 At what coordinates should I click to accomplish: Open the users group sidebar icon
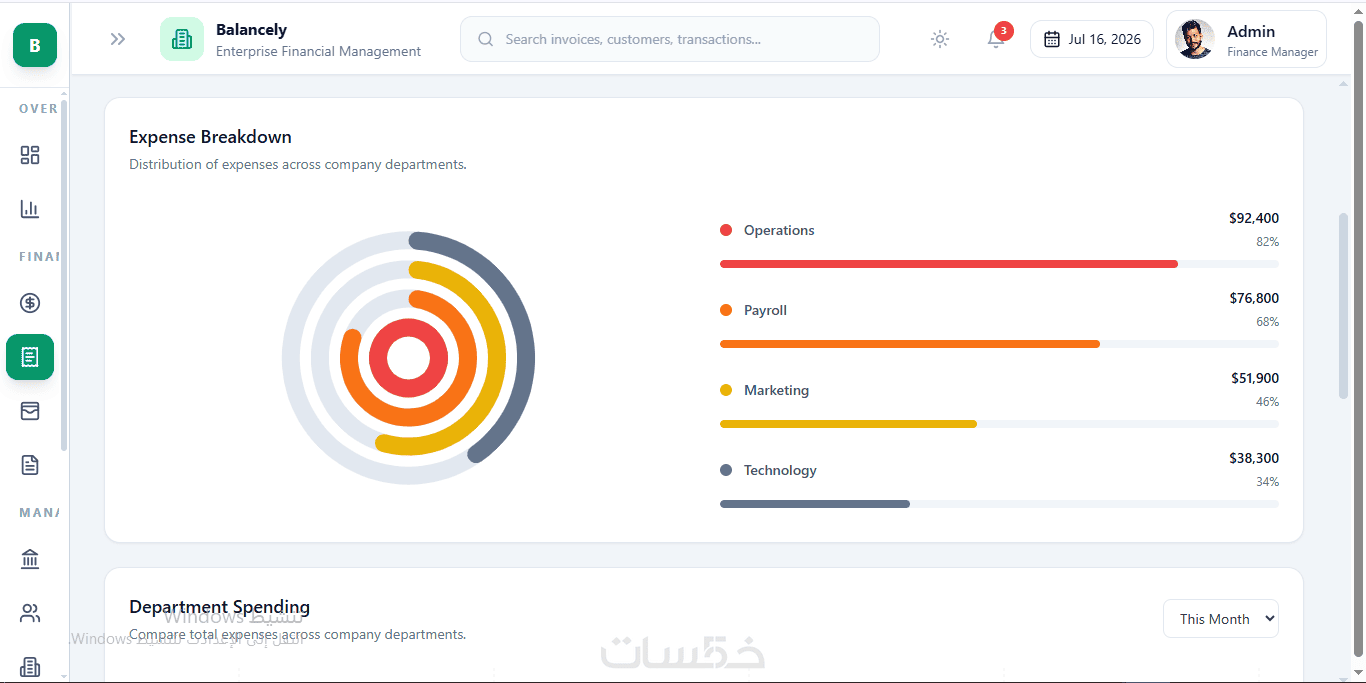30,613
